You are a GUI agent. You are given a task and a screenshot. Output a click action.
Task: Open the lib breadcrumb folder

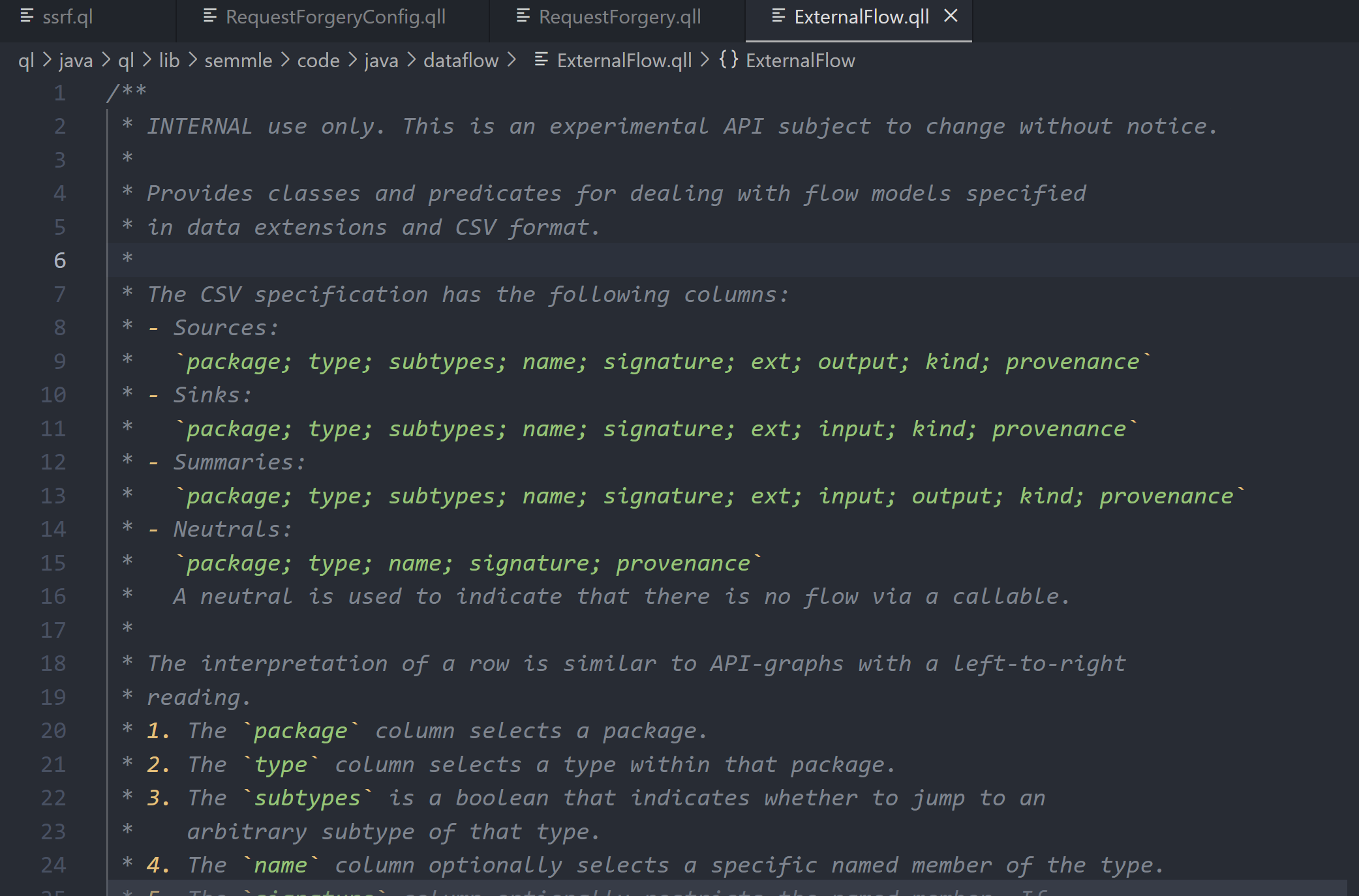[x=169, y=60]
